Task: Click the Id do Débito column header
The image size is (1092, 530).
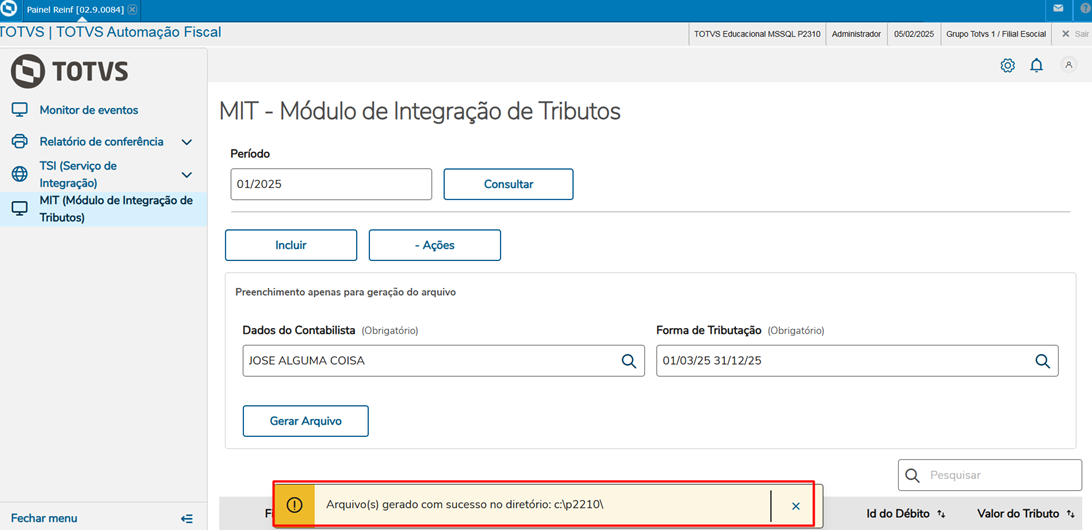Action: [x=898, y=514]
